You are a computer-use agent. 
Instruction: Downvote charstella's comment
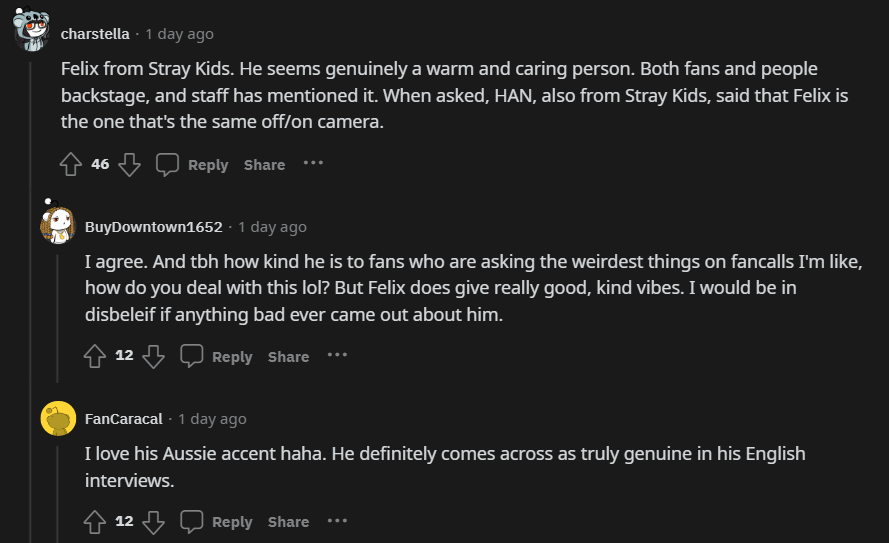(x=130, y=164)
